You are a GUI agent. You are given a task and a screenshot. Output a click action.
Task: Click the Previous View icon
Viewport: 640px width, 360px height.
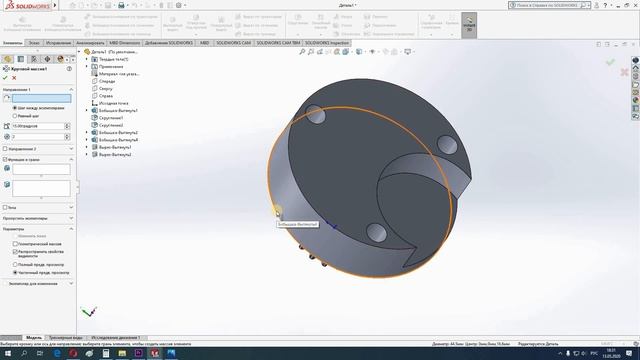click(320, 52)
